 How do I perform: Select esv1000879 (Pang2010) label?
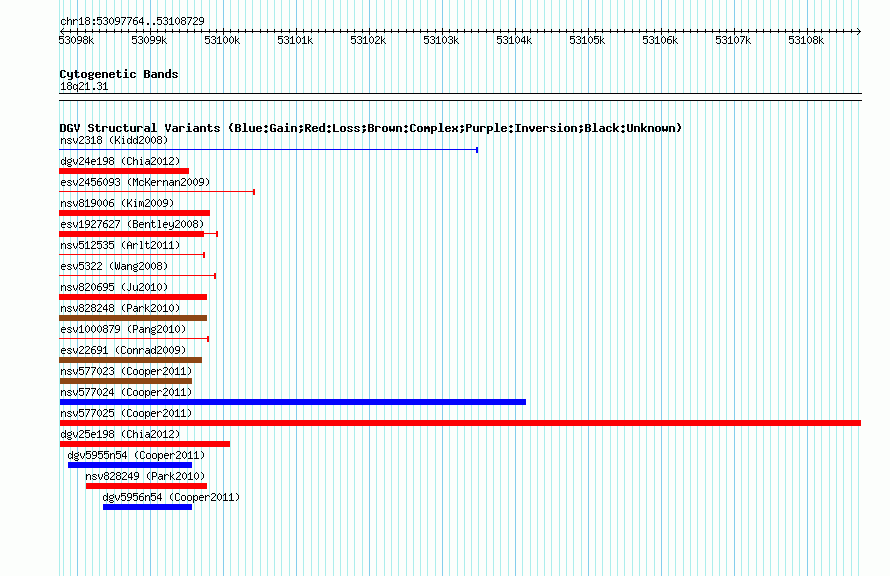click(x=123, y=329)
